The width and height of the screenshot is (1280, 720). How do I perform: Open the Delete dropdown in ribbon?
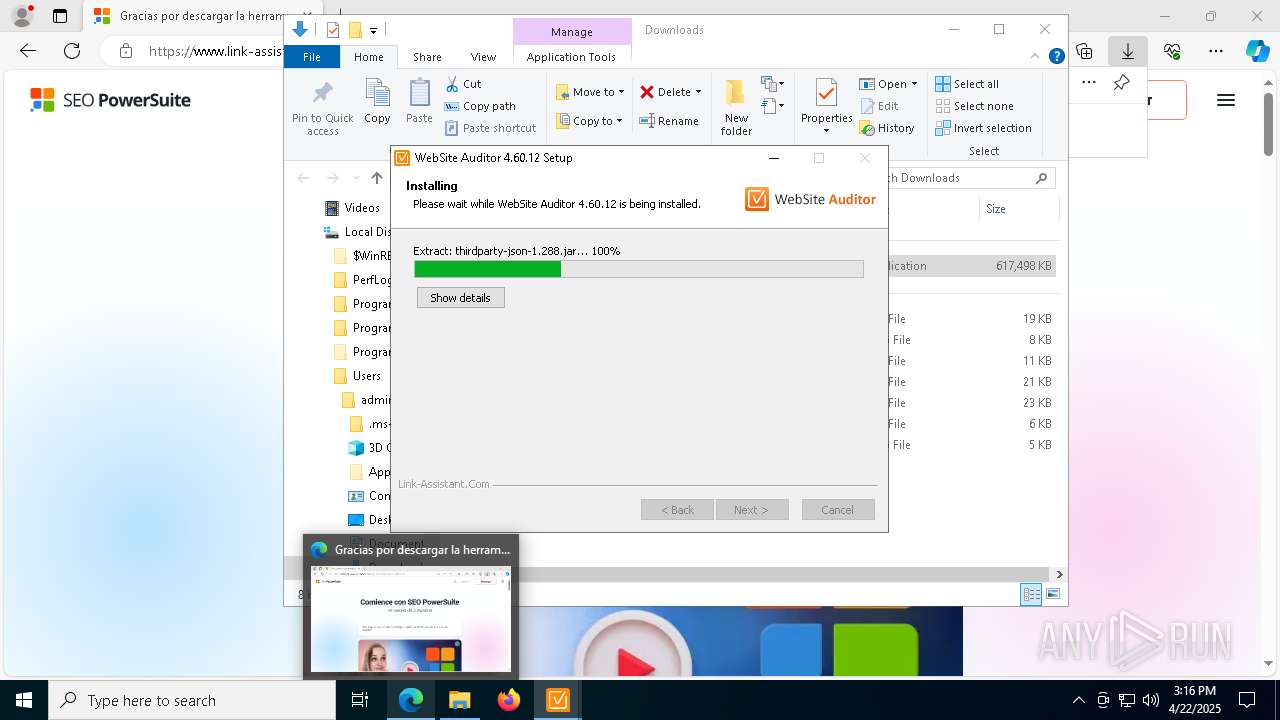pyautogui.click(x=670, y=92)
